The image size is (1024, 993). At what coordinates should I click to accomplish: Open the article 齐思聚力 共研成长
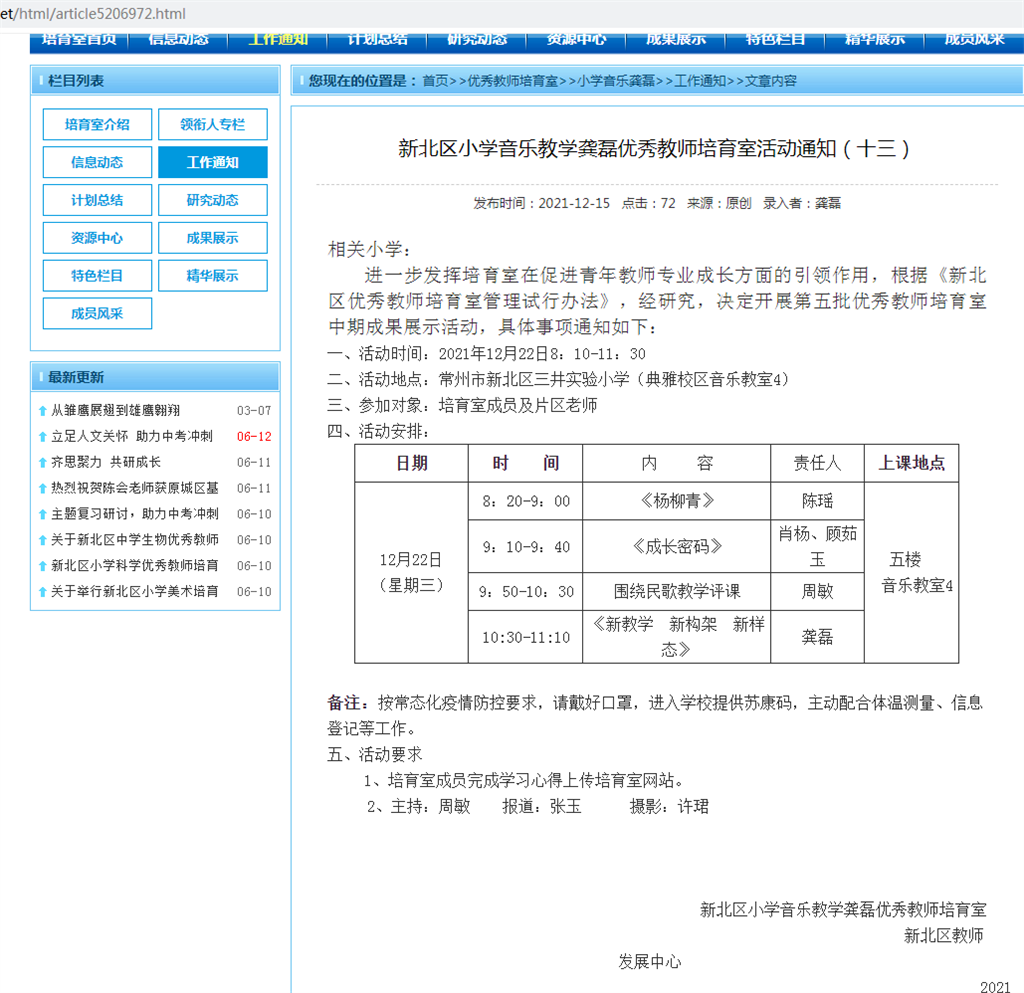[106, 462]
